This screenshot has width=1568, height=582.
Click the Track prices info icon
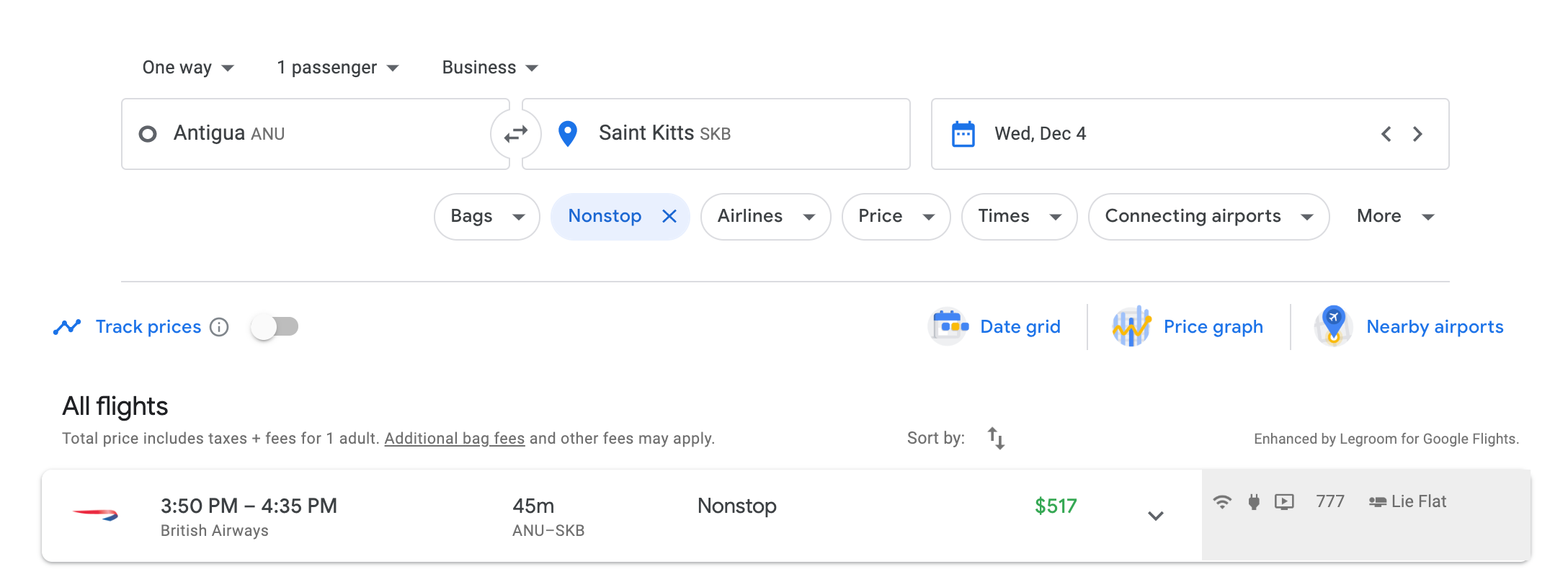[x=219, y=327]
